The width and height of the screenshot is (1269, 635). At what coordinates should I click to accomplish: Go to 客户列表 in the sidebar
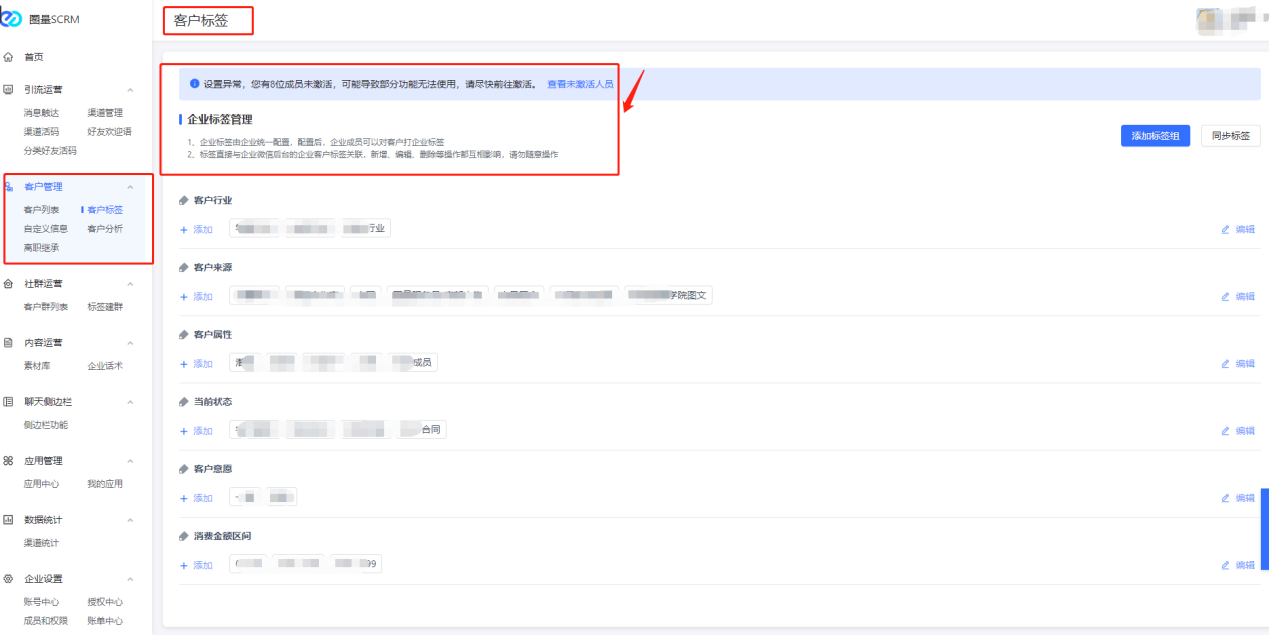[41, 210]
